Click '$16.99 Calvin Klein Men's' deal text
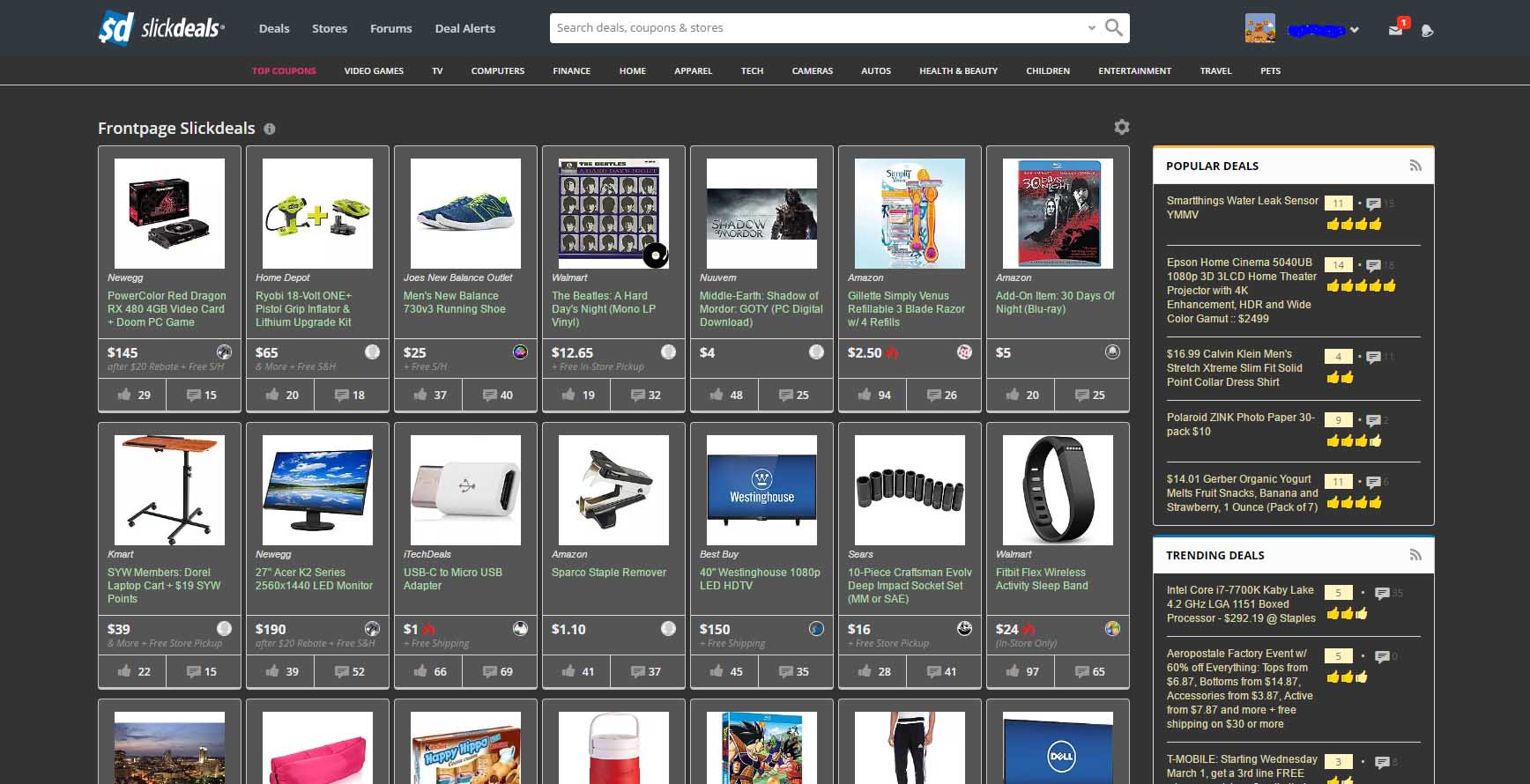1530x784 pixels. coord(1235,368)
